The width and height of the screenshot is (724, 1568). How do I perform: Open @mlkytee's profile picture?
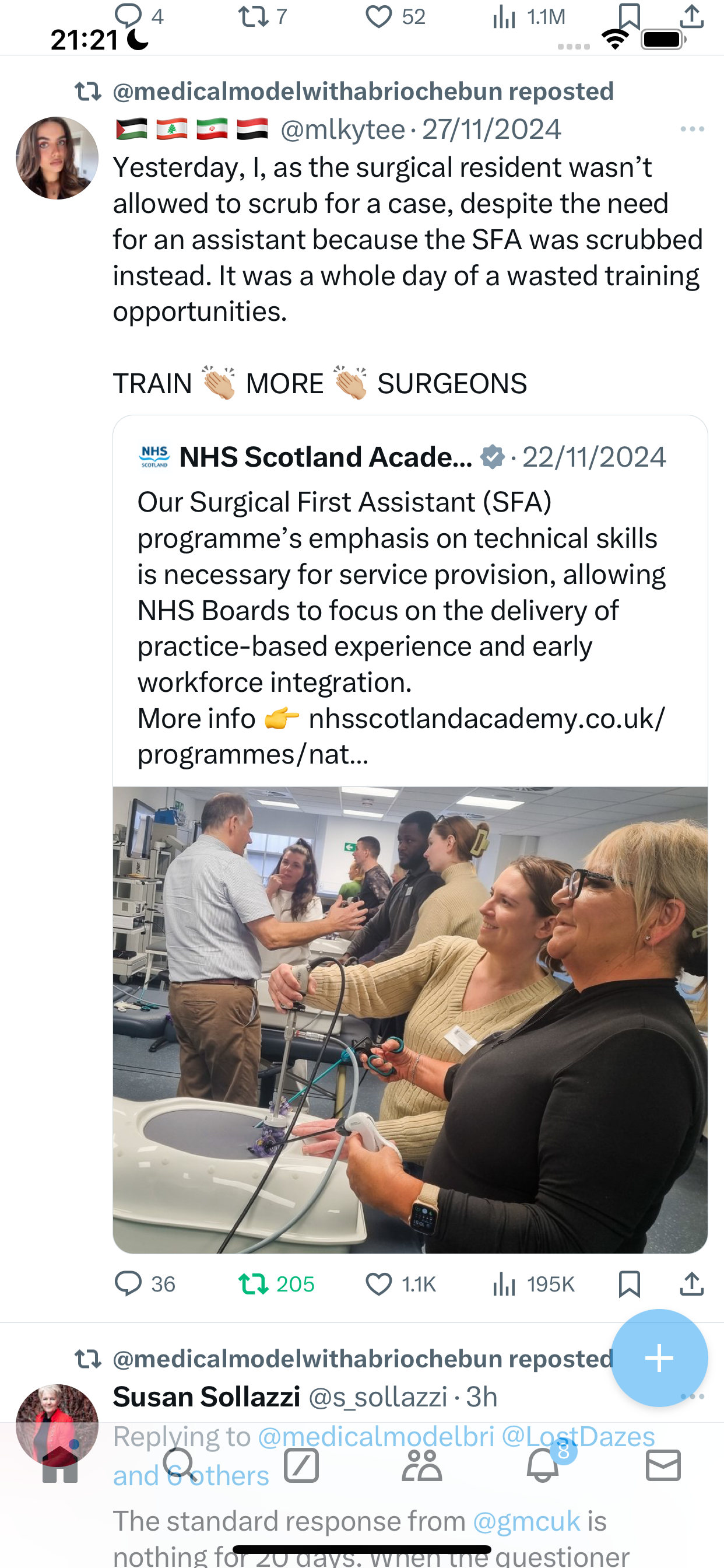click(57, 158)
